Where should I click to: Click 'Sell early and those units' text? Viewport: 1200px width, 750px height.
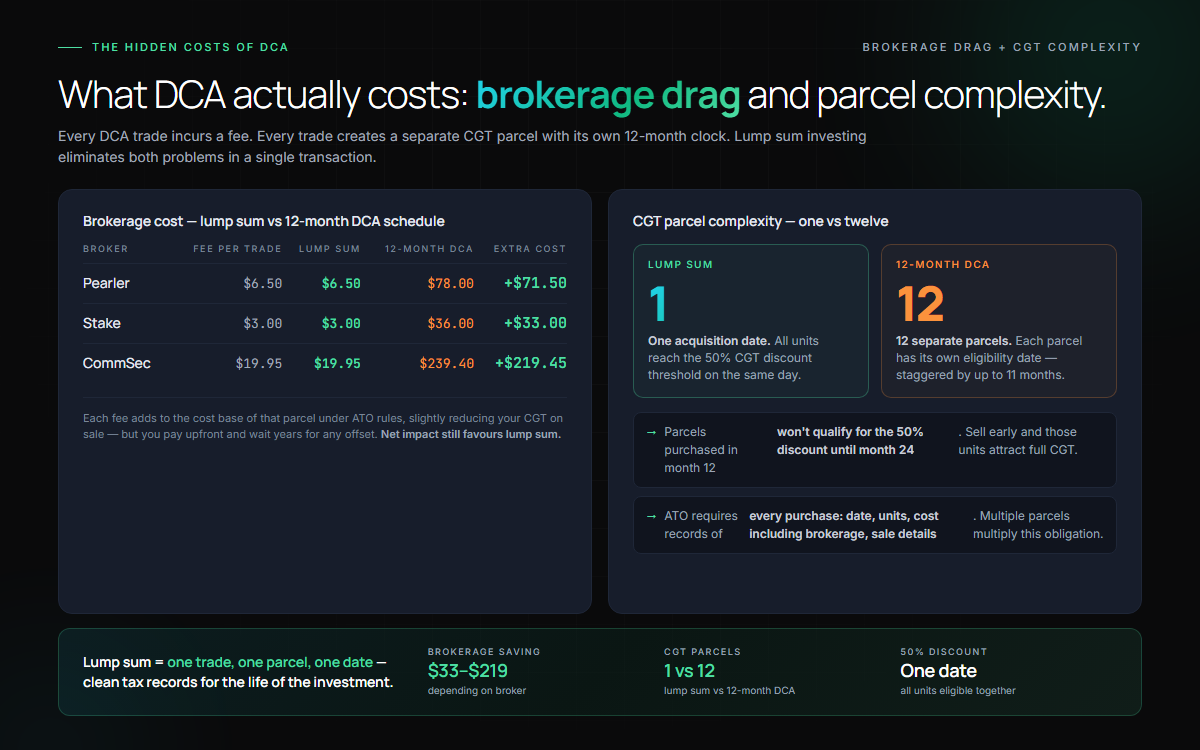(x=1017, y=441)
